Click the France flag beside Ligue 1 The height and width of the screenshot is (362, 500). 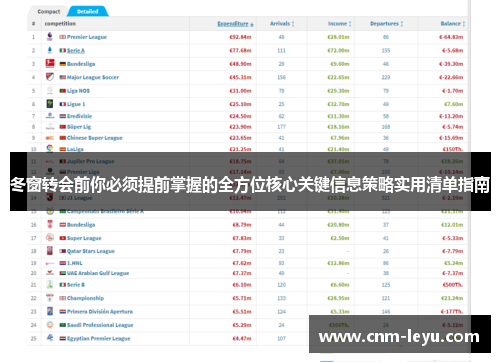tap(63, 104)
